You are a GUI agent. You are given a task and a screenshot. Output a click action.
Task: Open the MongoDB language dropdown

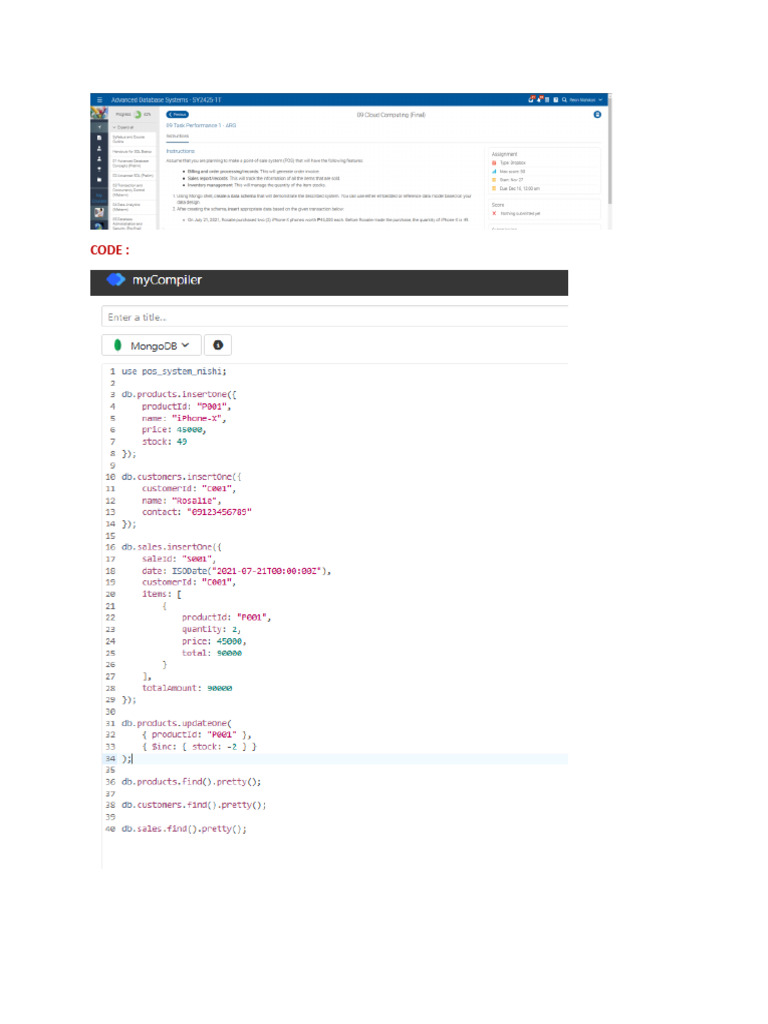click(x=151, y=345)
